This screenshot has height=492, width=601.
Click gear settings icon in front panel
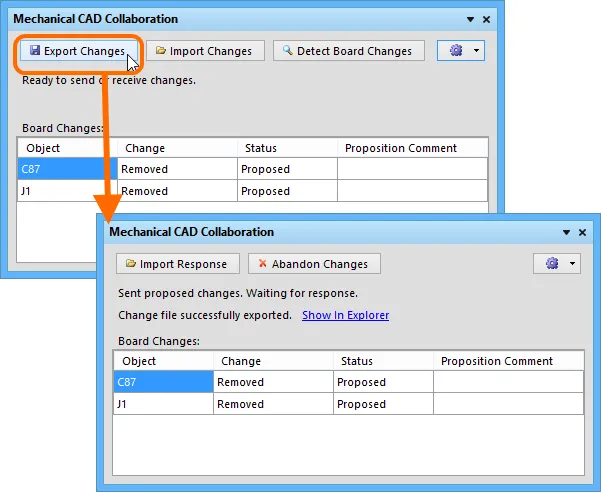click(552, 263)
